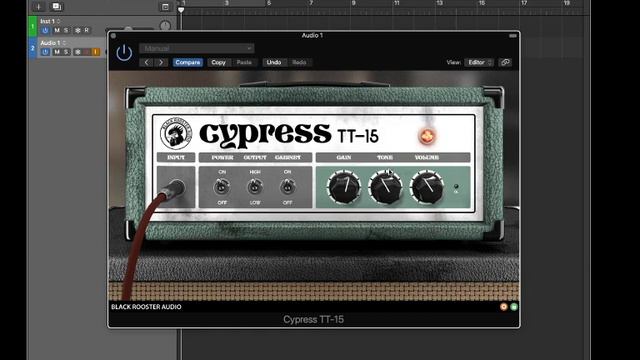Click the GAIN knob
This screenshot has height=360, width=640.
point(344,187)
